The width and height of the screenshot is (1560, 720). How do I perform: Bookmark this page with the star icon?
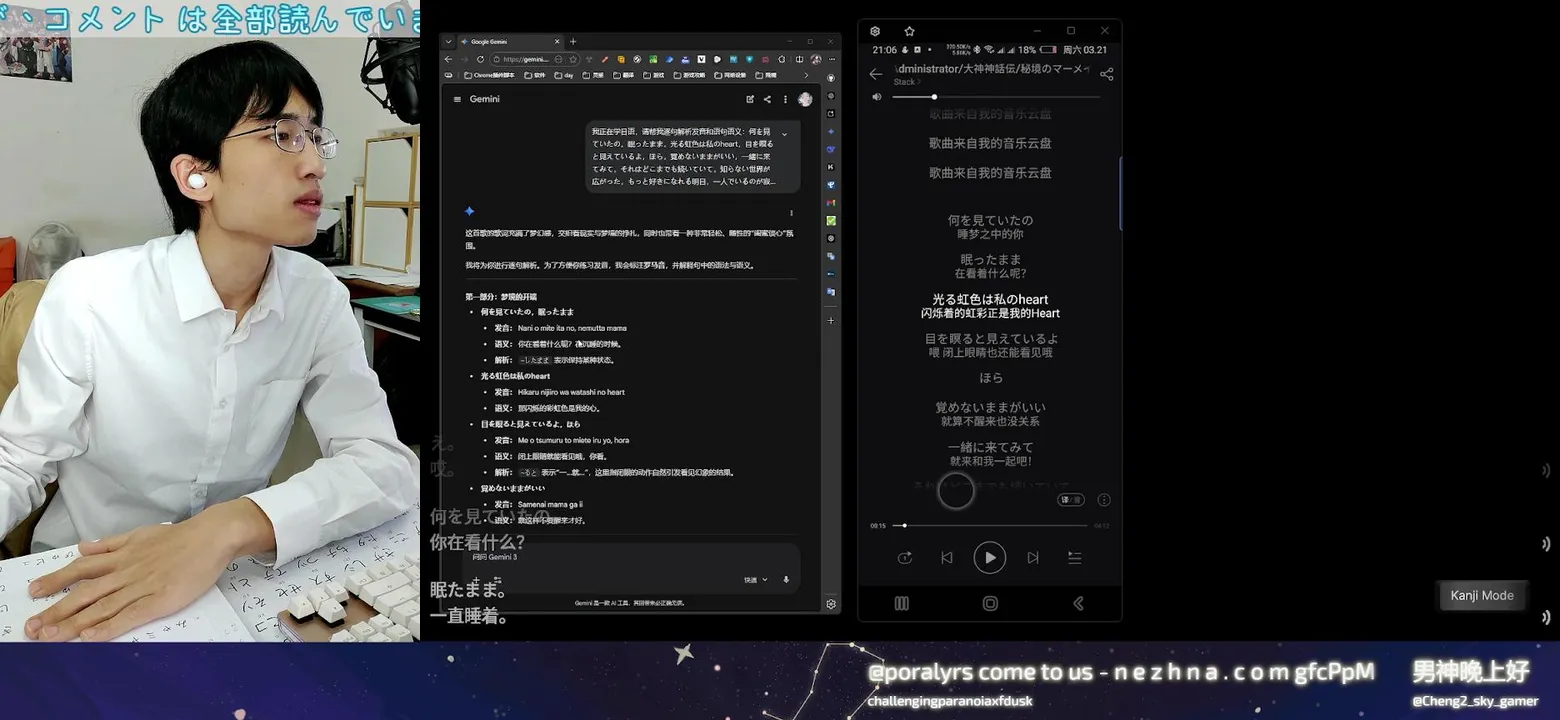[x=573, y=59]
